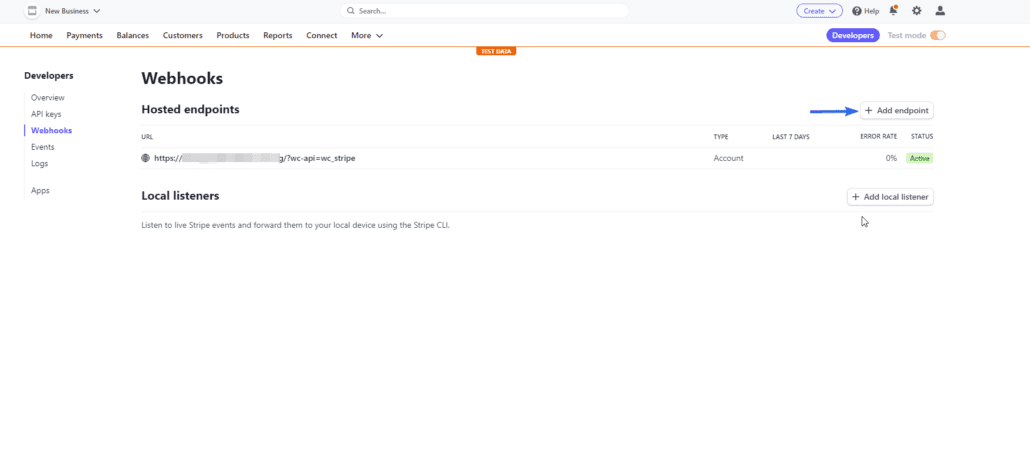The width and height of the screenshot is (1030, 458).
Task: Select Events in sidebar
Action: 43,147
